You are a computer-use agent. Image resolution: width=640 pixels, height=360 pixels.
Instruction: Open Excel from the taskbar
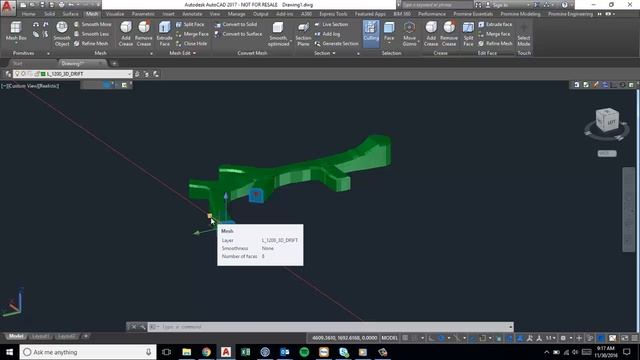tap(245, 352)
